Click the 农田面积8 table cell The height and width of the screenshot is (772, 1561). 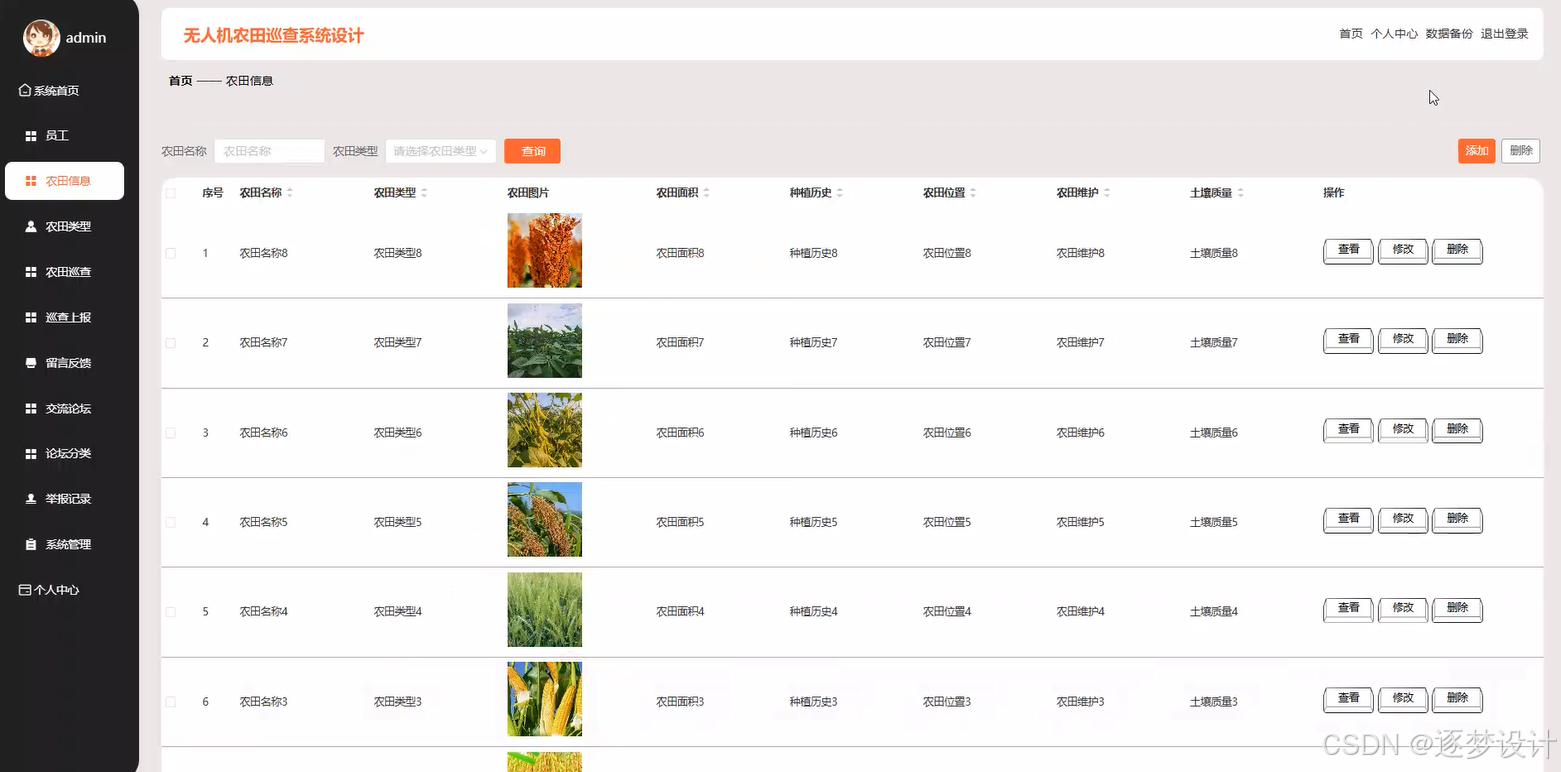click(680, 254)
